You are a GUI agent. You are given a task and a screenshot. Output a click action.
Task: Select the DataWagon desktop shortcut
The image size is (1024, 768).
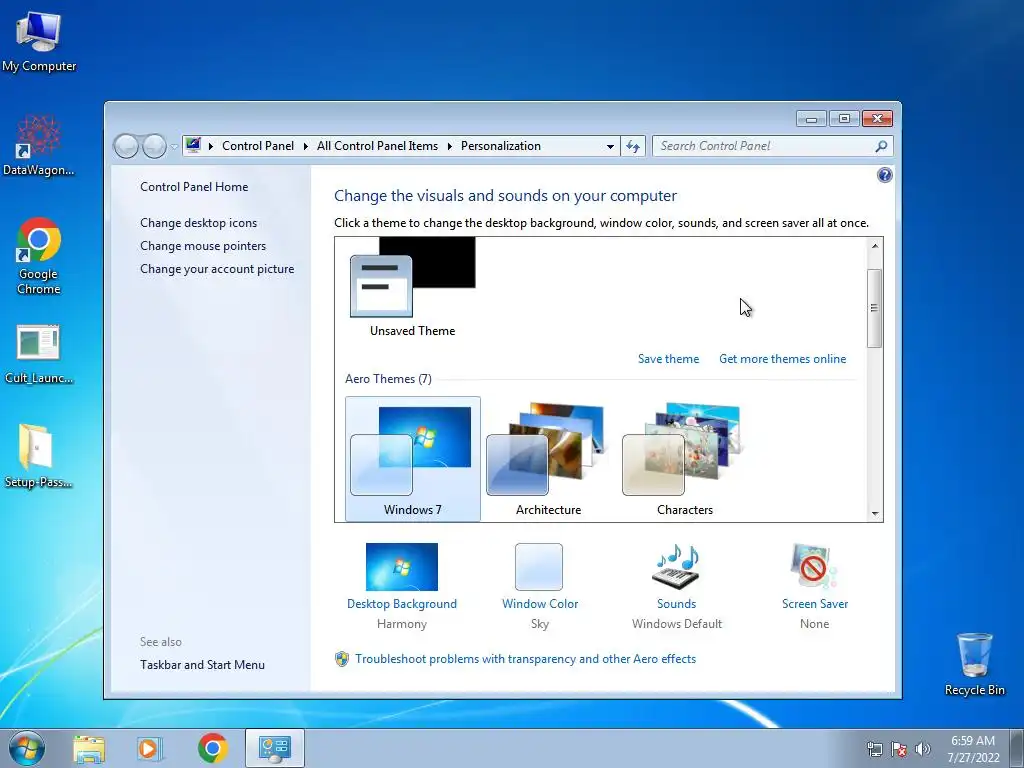point(39,145)
